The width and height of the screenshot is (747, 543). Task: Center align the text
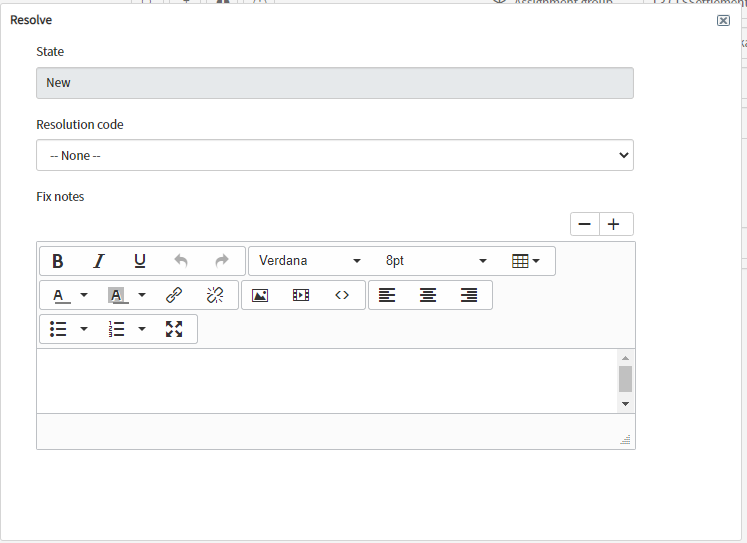[x=428, y=295]
